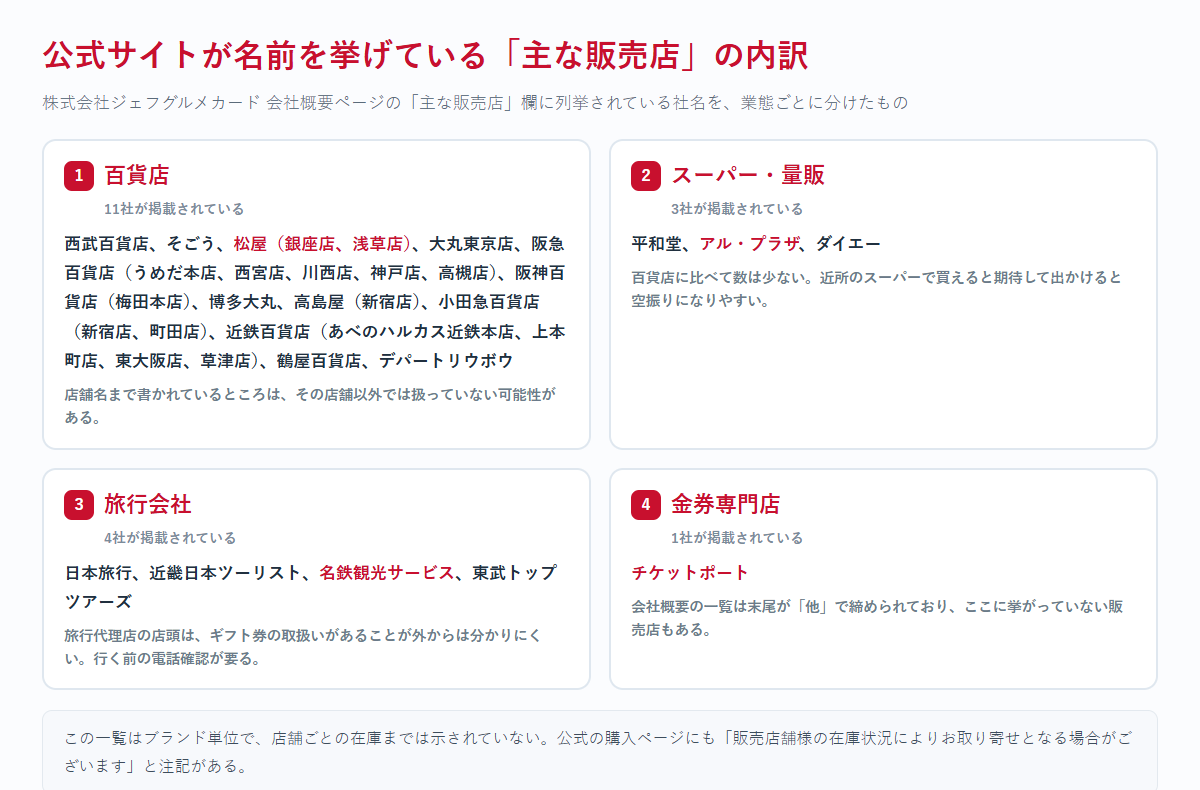Click the number 3 badge beside 旅行会社
Image resolution: width=1200 pixels, height=790 pixels.
(79, 504)
